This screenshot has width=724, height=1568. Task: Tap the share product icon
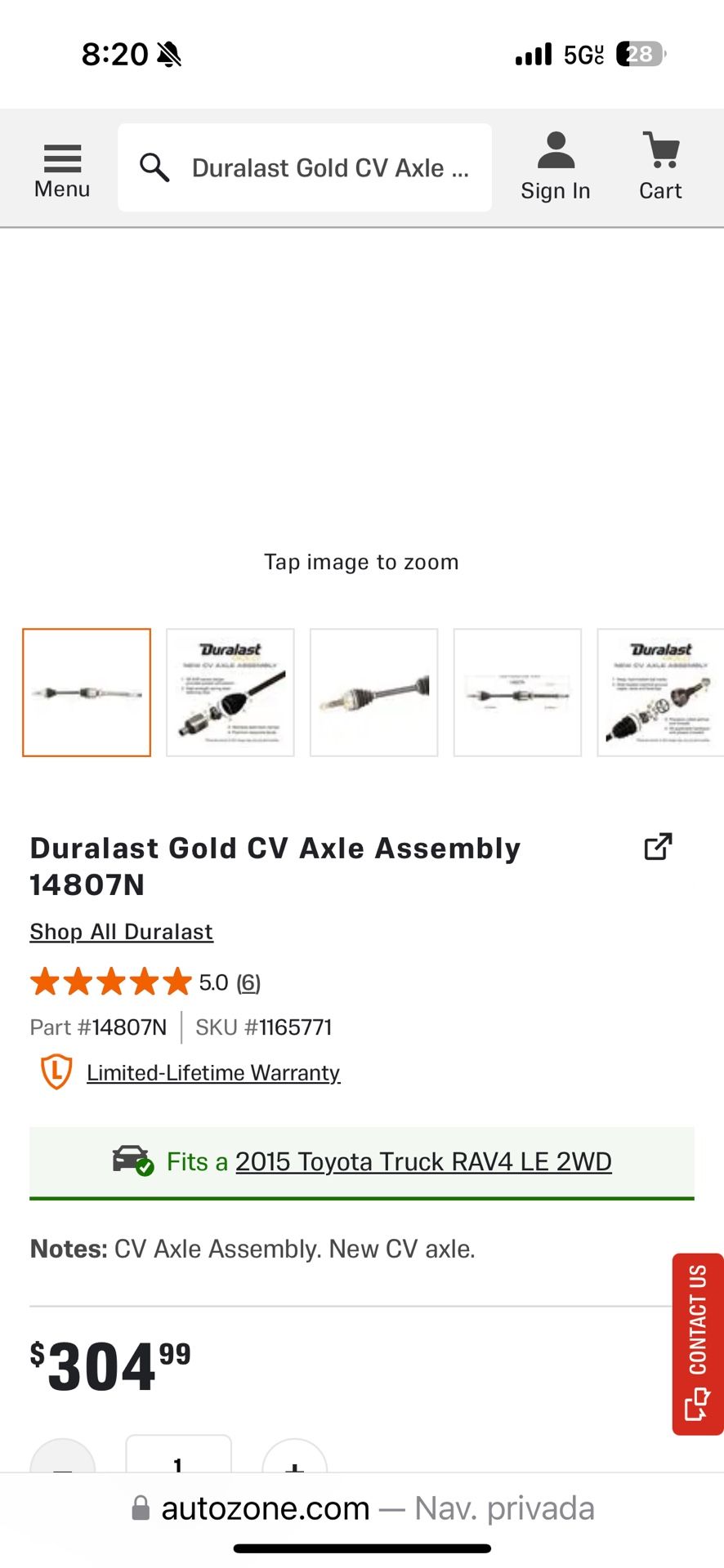(x=658, y=847)
